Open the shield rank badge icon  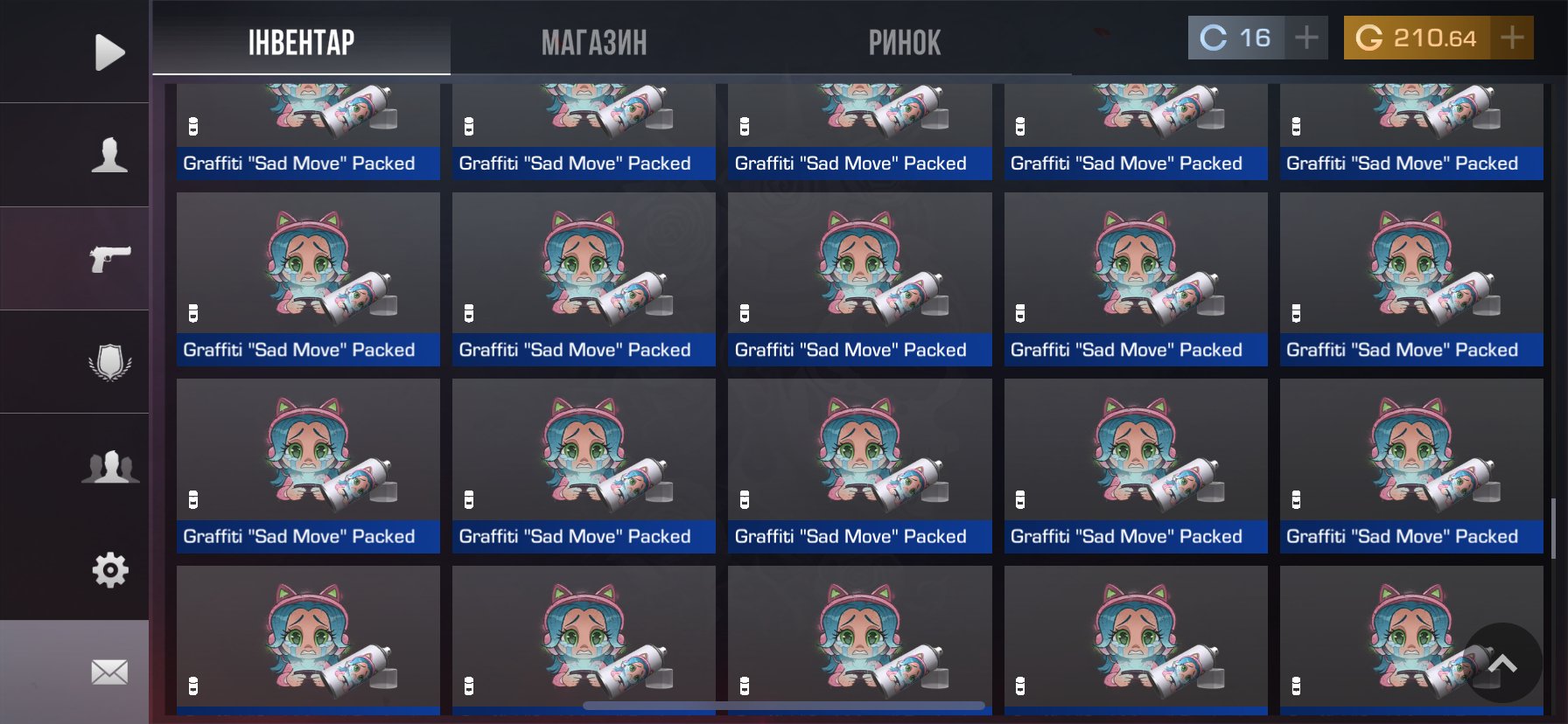click(x=110, y=362)
